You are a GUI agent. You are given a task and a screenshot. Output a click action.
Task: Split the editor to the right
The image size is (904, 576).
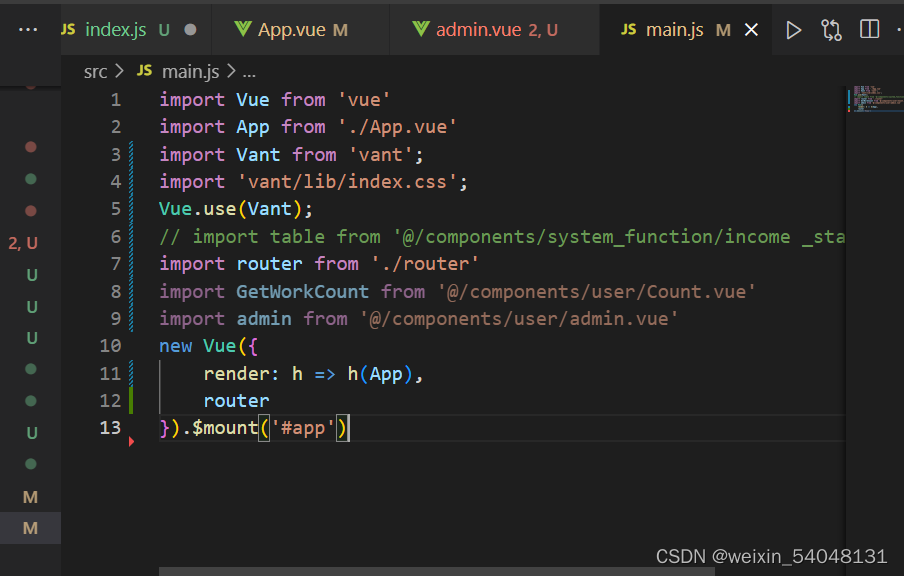click(x=869, y=30)
